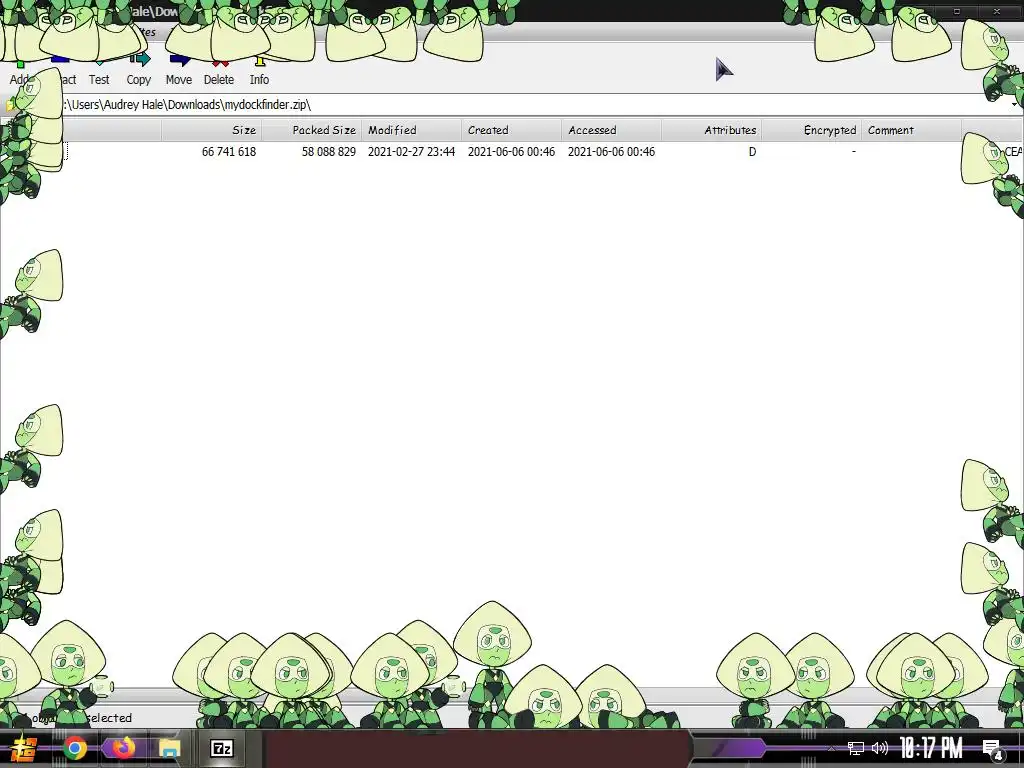Open the notification center with 4 notifications
Viewport: 1024px width, 768px height.
pyautogui.click(x=992, y=749)
